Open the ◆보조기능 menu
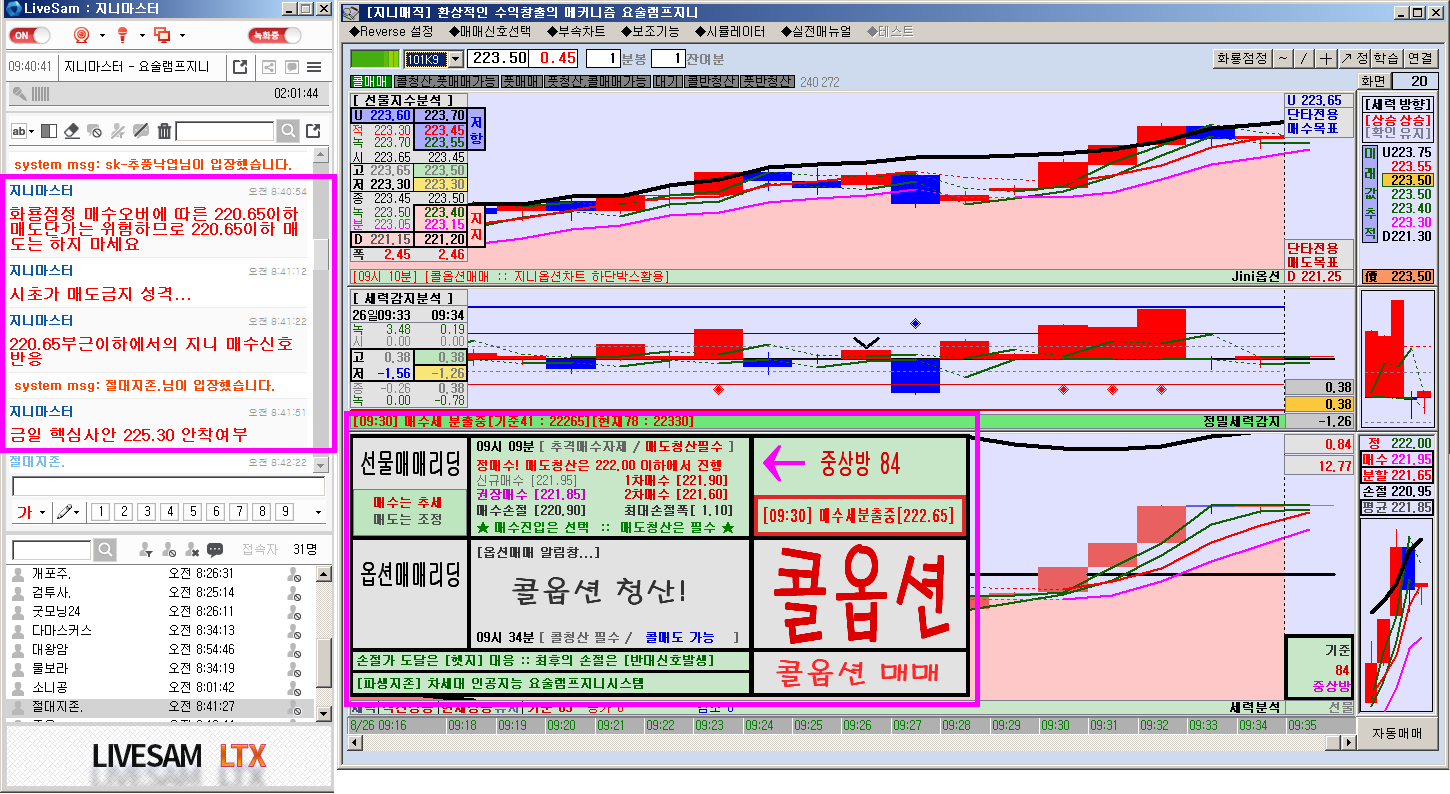Image resolution: width=1450 pixels, height=794 pixels. [x=651, y=31]
